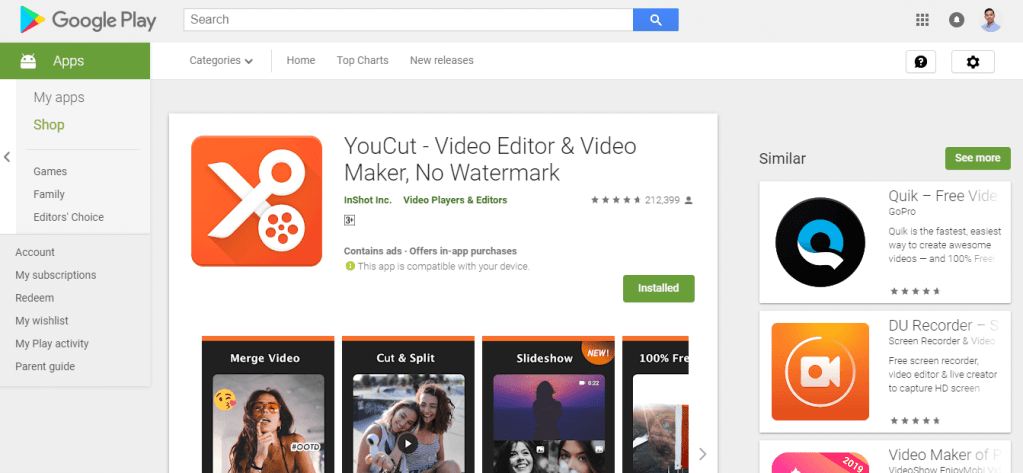Click the 3+ content rating badge

(x=349, y=220)
